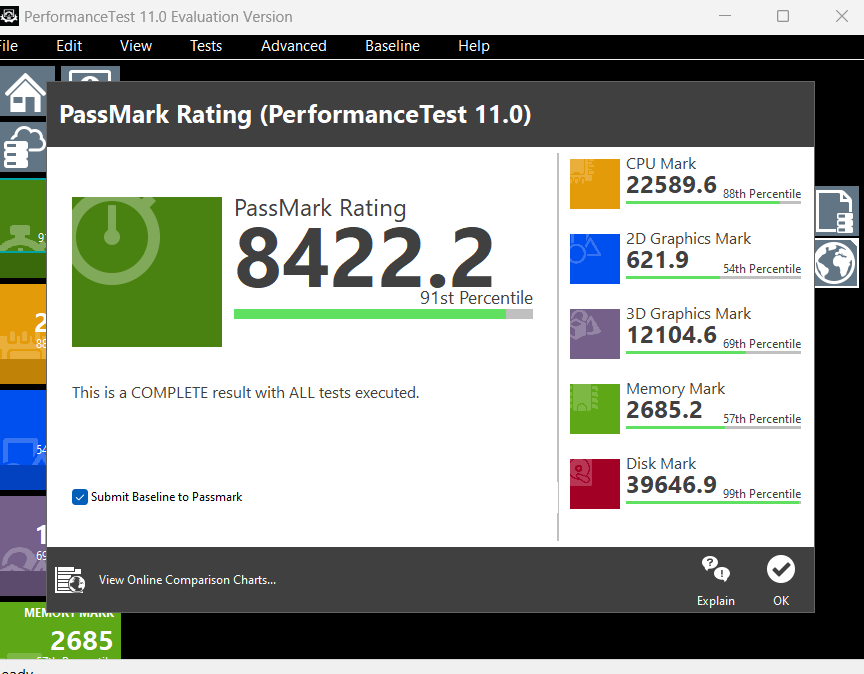Image resolution: width=864 pixels, height=674 pixels.
Task: Click the 2D Graphics Mark percentile bar
Action: pyautogui.click(x=713, y=277)
